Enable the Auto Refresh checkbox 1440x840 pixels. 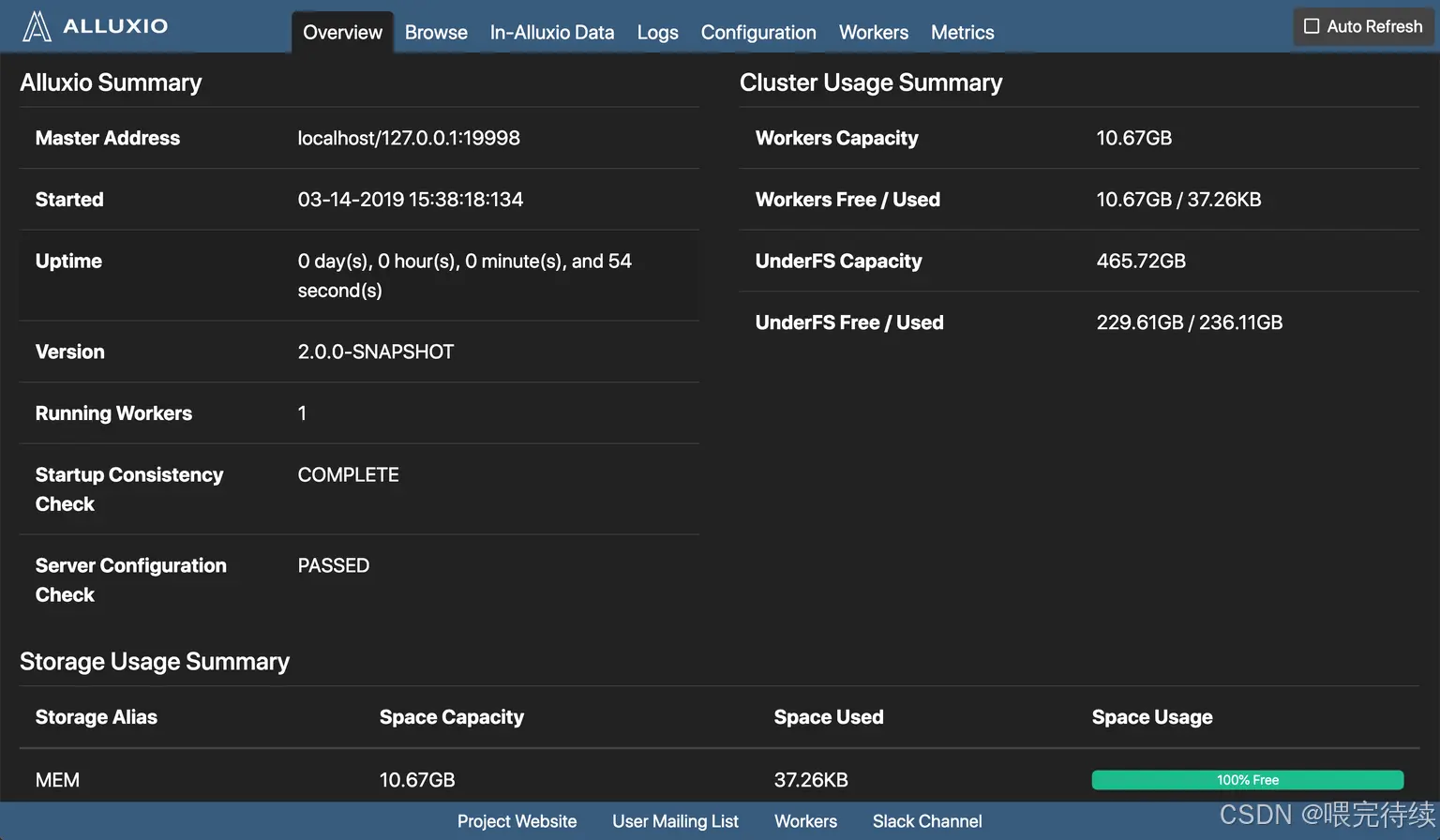[1312, 26]
